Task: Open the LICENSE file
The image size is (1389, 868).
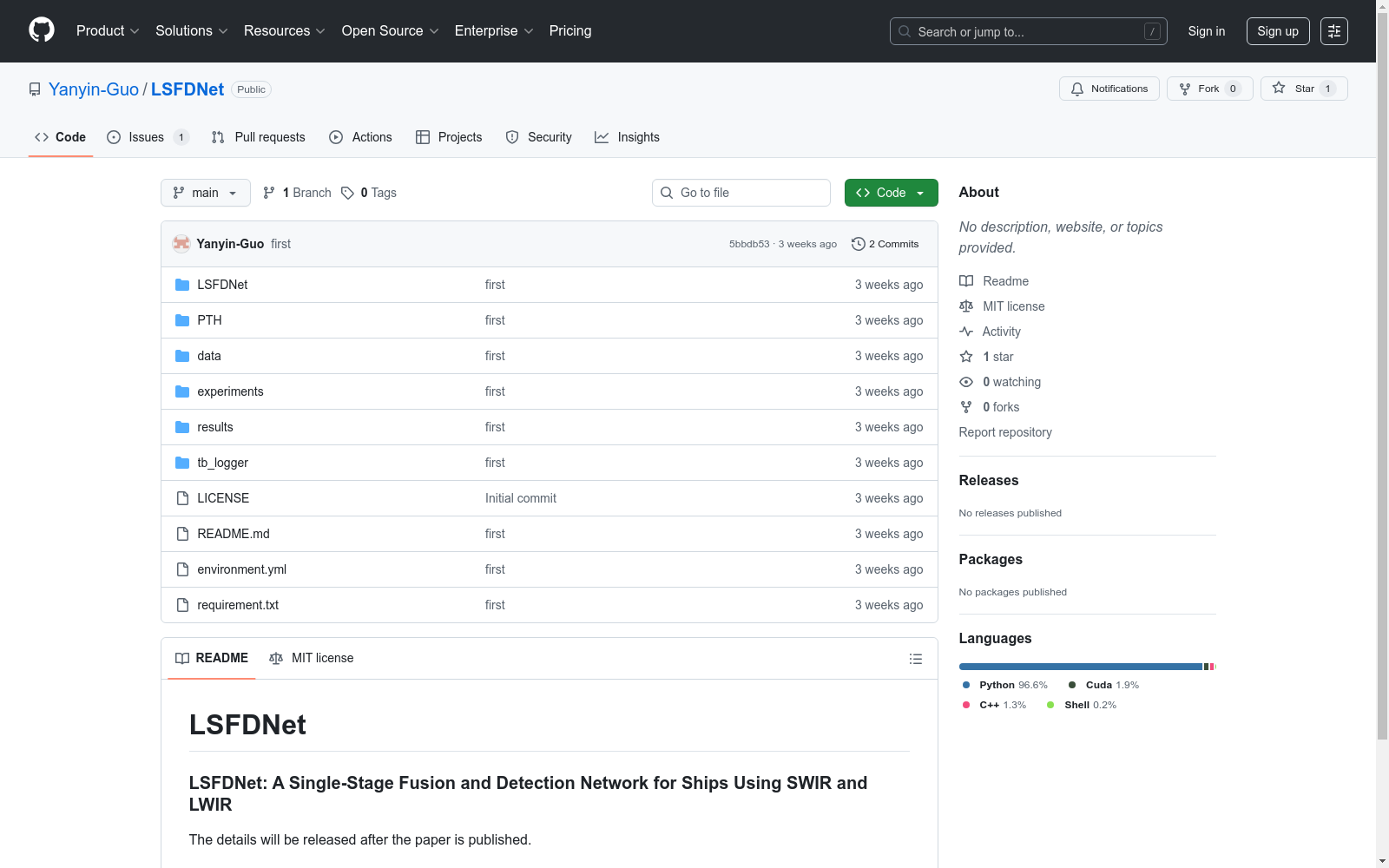Action: click(223, 498)
